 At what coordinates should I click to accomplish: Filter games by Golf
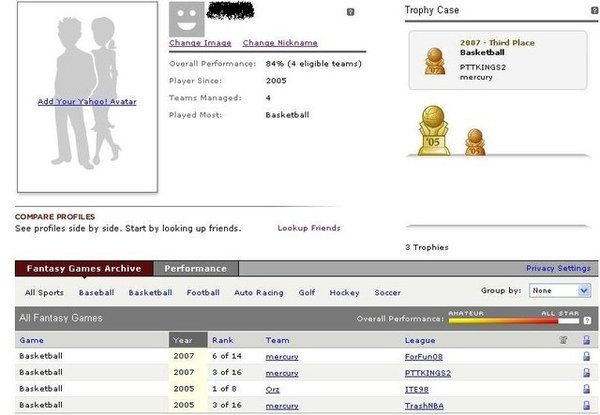click(x=307, y=293)
